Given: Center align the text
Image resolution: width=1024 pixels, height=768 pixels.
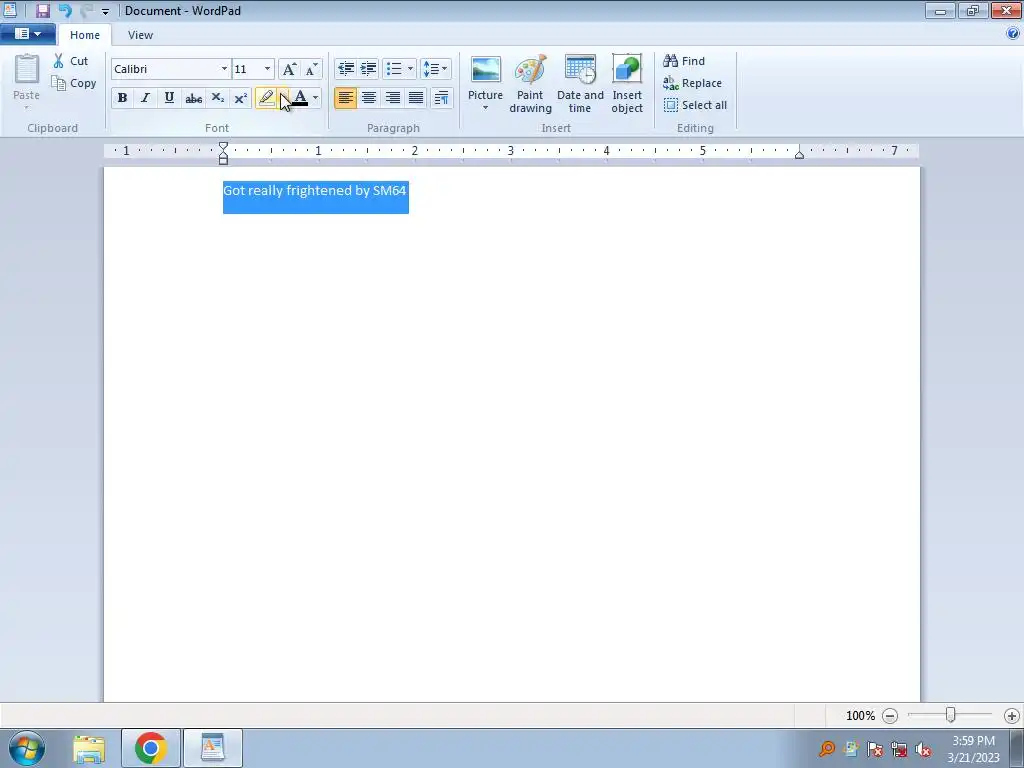Looking at the screenshot, I should tap(369, 98).
